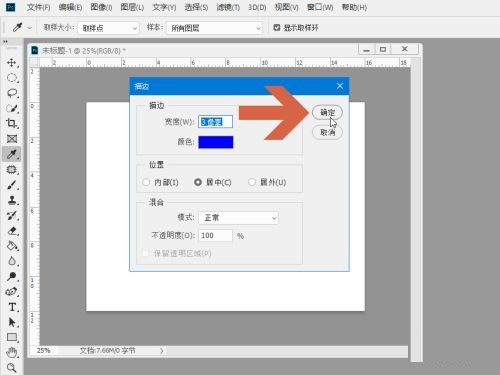Select the Move tool
Viewport: 500px width, 375px height.
(12, 63)
